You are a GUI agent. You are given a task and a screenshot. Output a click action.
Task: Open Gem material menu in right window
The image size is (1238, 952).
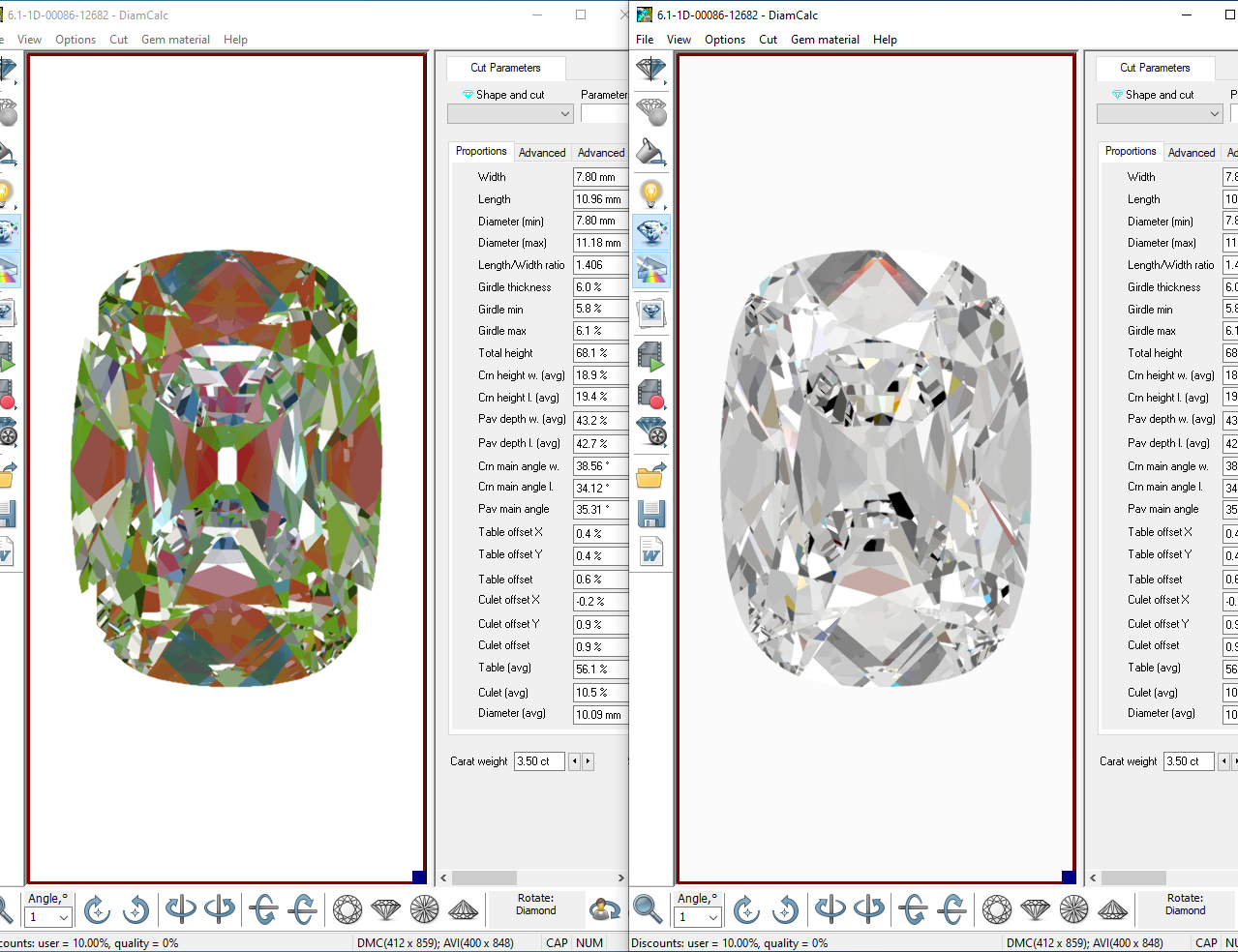tap(825, 40)
